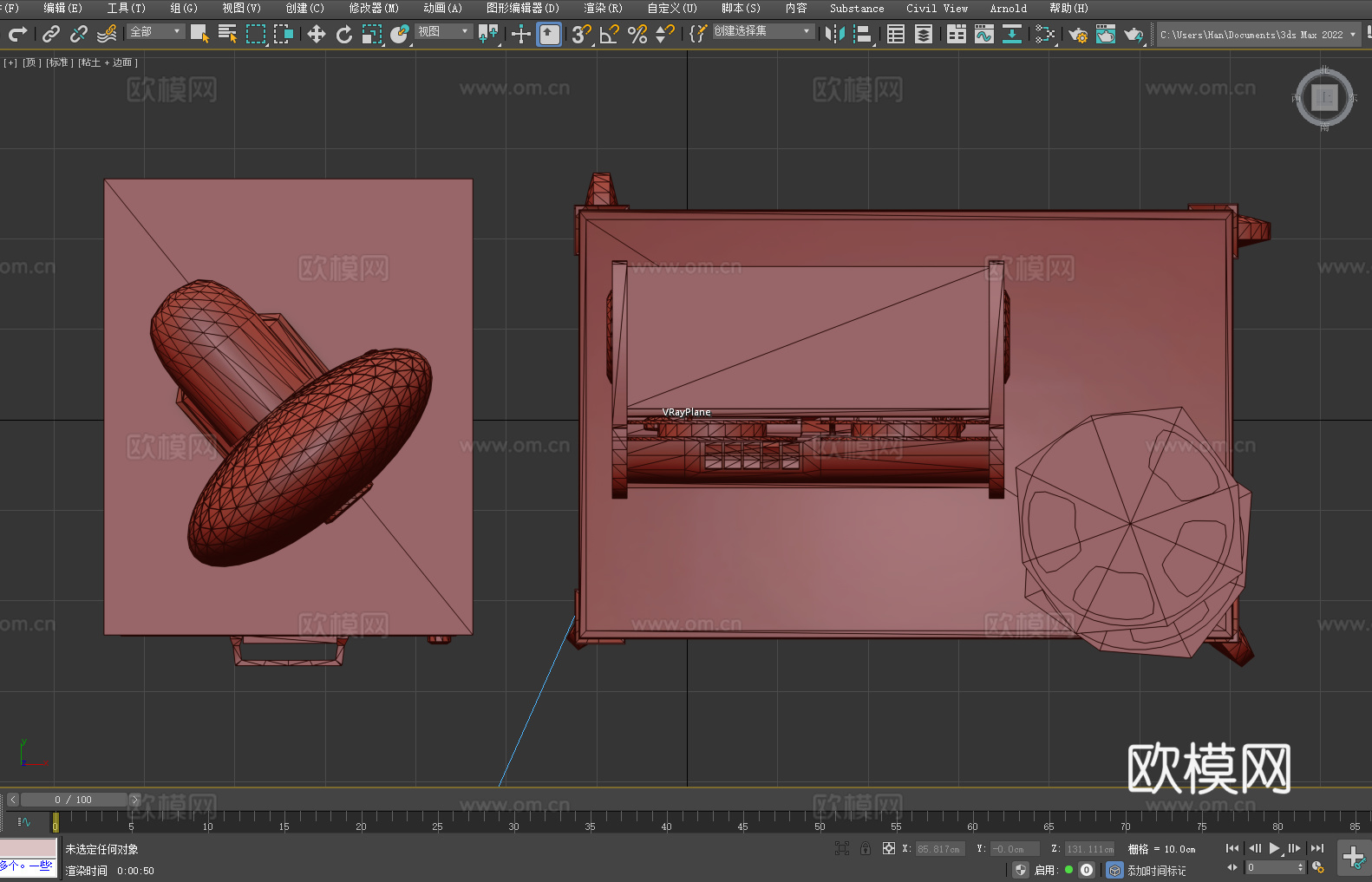Viewport: 1372px width, 882px height.
Task: Open Rendered Frame Window
Action: pyautogui.click(x=1106, y=34)
